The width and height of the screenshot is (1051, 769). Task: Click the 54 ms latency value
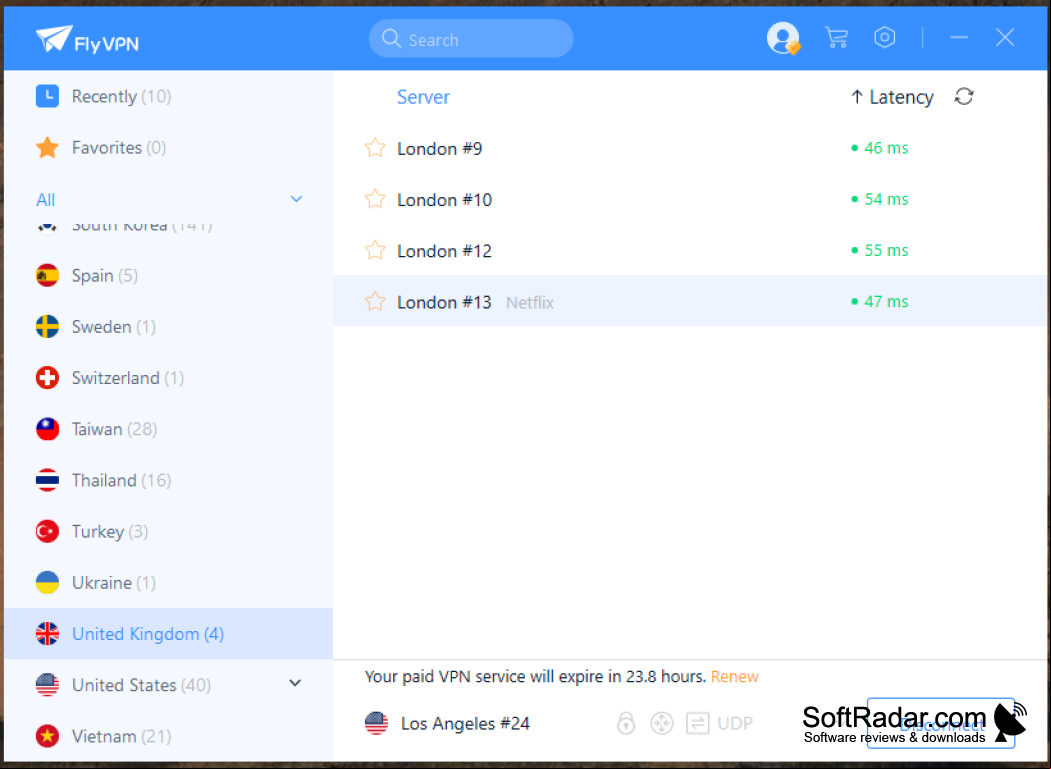click(885, 199)
